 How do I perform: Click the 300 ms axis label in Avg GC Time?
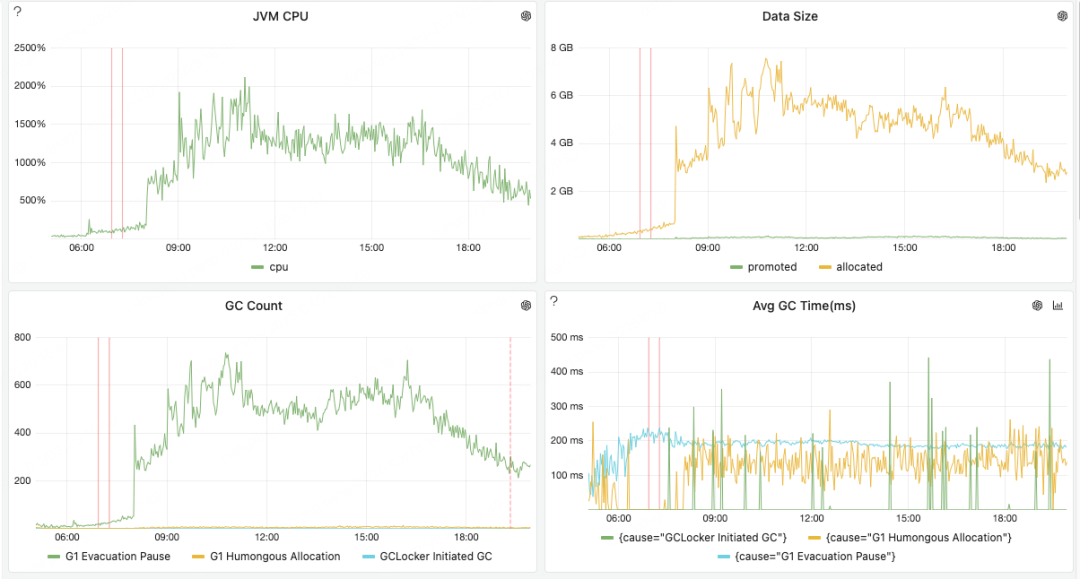click(567, 406)
